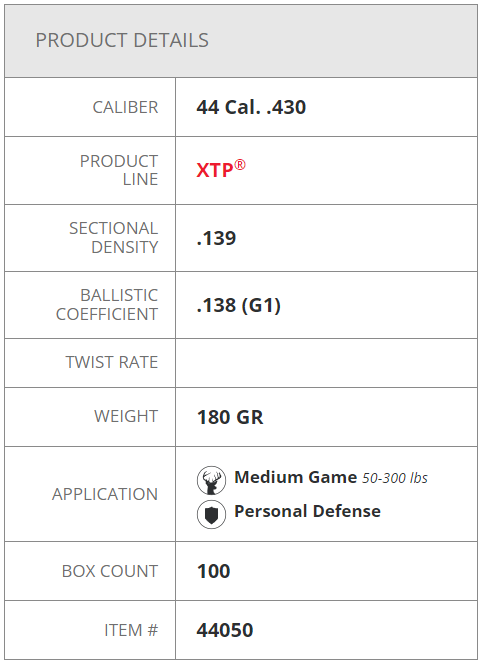Click the BALLISTIC COEFFICIENT row label
The image size is (480, 662).
point(107,305)
